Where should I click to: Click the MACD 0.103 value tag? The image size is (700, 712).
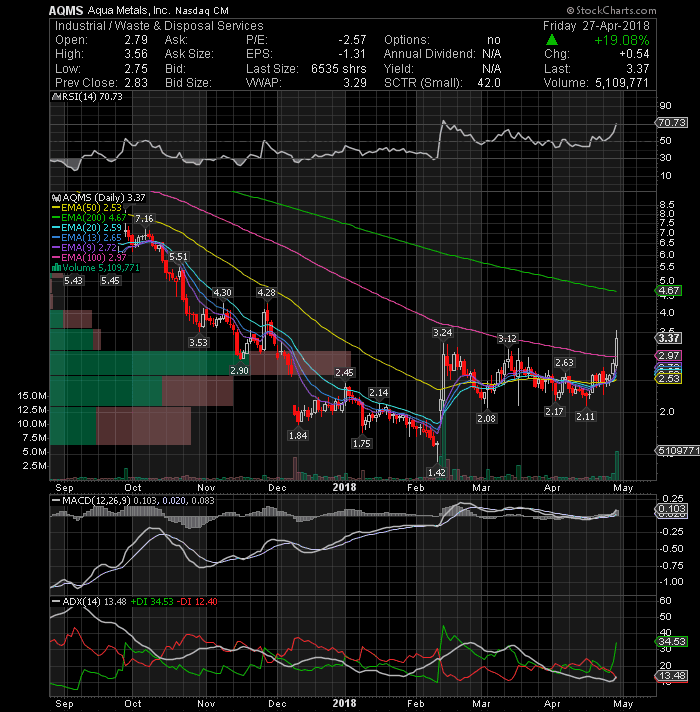(671, 509)
